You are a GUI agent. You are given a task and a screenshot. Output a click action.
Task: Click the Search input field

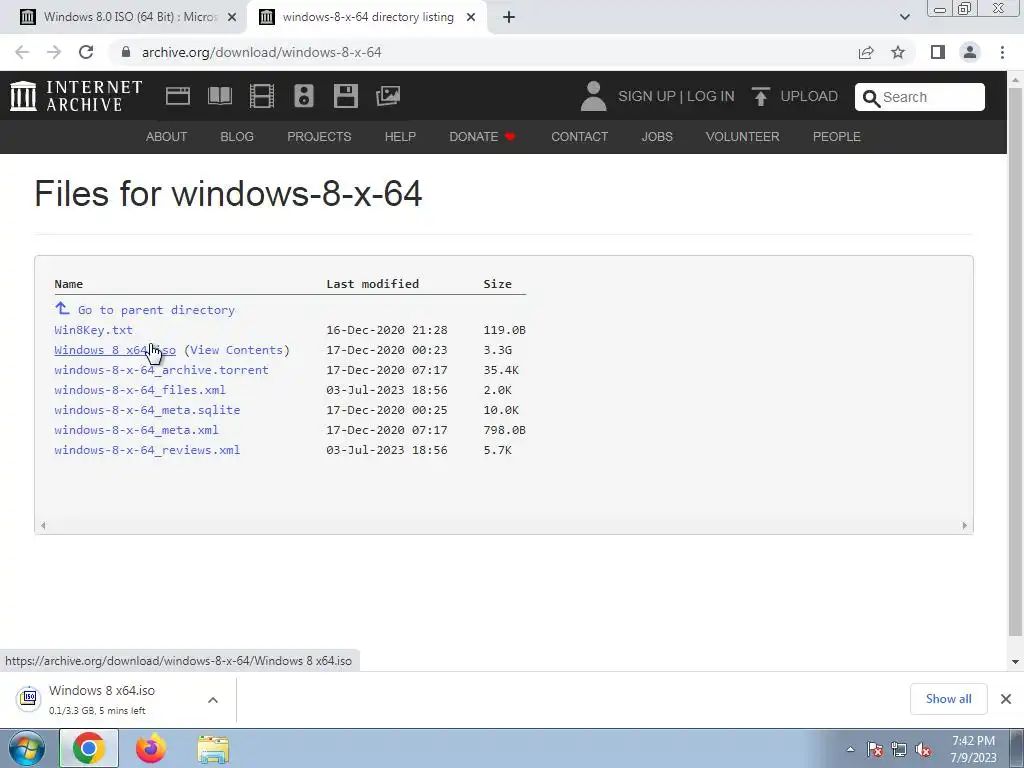pyautogui.click(x=920, y=97)
